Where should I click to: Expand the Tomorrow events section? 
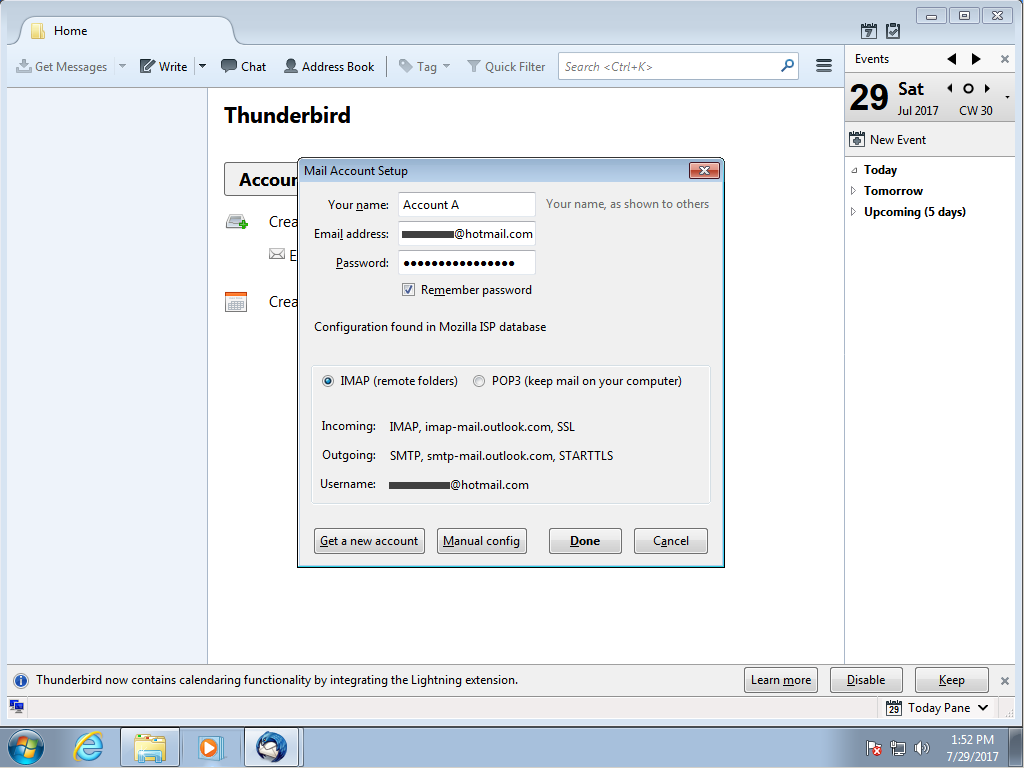pos(853,191)
